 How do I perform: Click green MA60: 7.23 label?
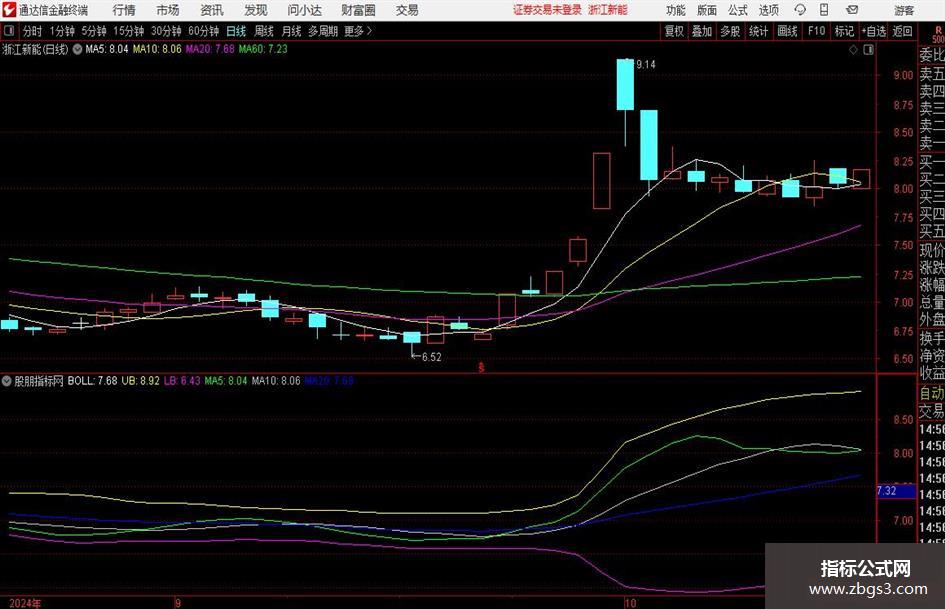pyautogui.click(x=263, y=49)
